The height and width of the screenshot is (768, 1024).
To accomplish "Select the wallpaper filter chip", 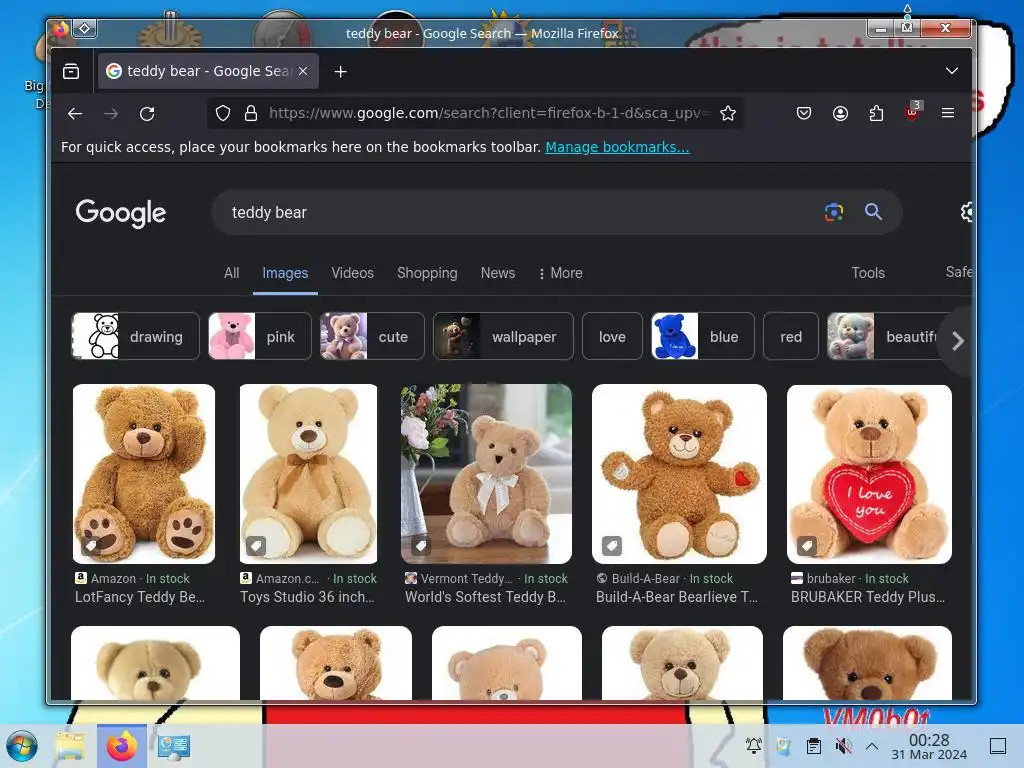I will pyautogui.click(x=503, y=336).
